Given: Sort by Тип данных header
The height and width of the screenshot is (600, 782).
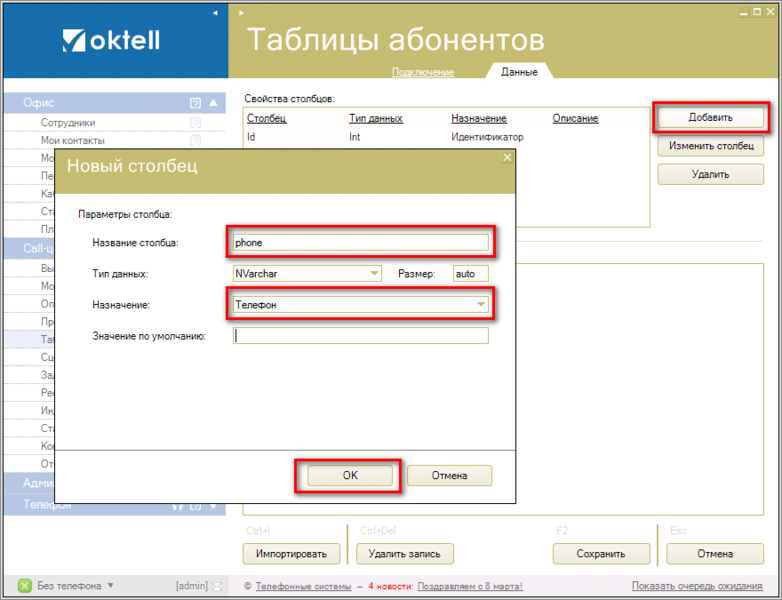Looking at the screenshot, I should 376,118.
